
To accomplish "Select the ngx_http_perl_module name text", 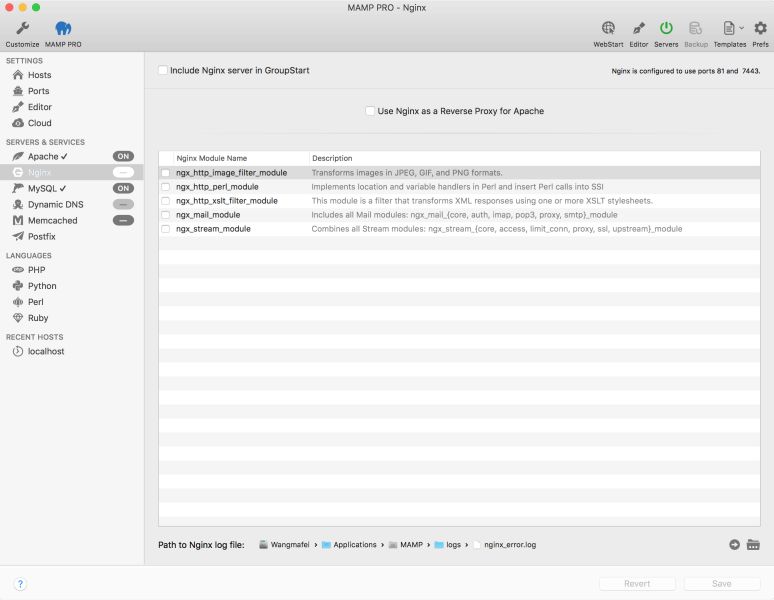I will point(217,187).
